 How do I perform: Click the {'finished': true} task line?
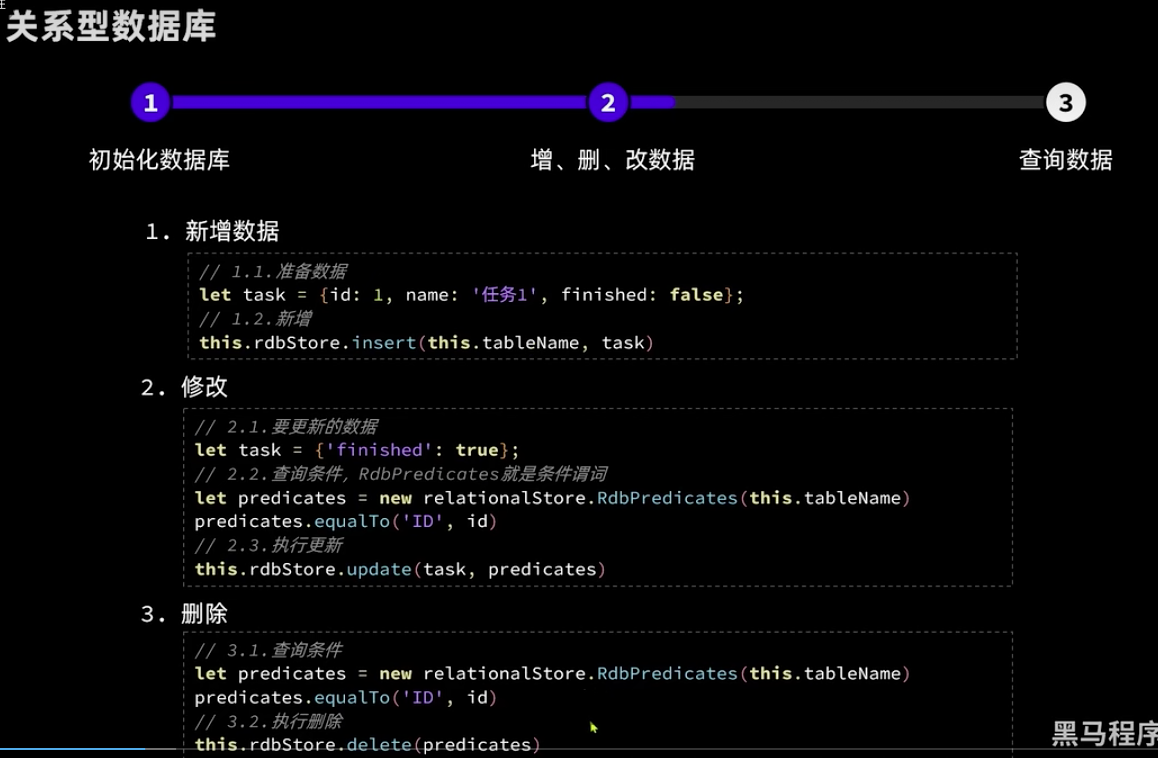click(x=357, y=450)
